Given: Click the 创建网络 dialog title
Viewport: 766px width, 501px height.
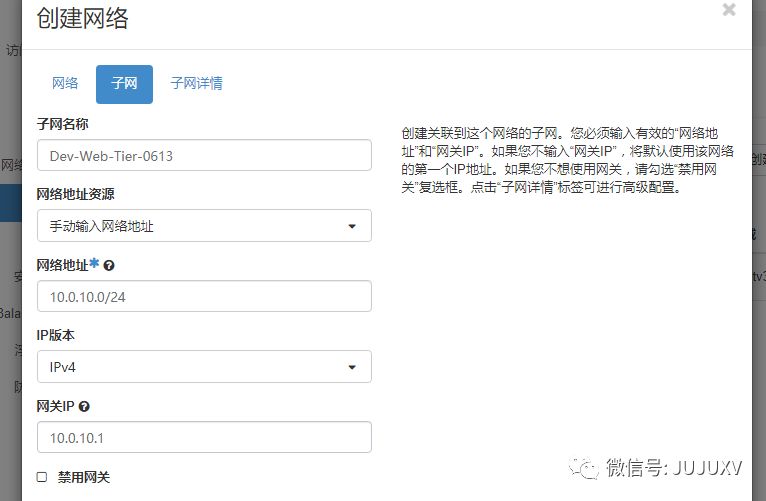Looking at the screenshot, I should pos(82,19).
